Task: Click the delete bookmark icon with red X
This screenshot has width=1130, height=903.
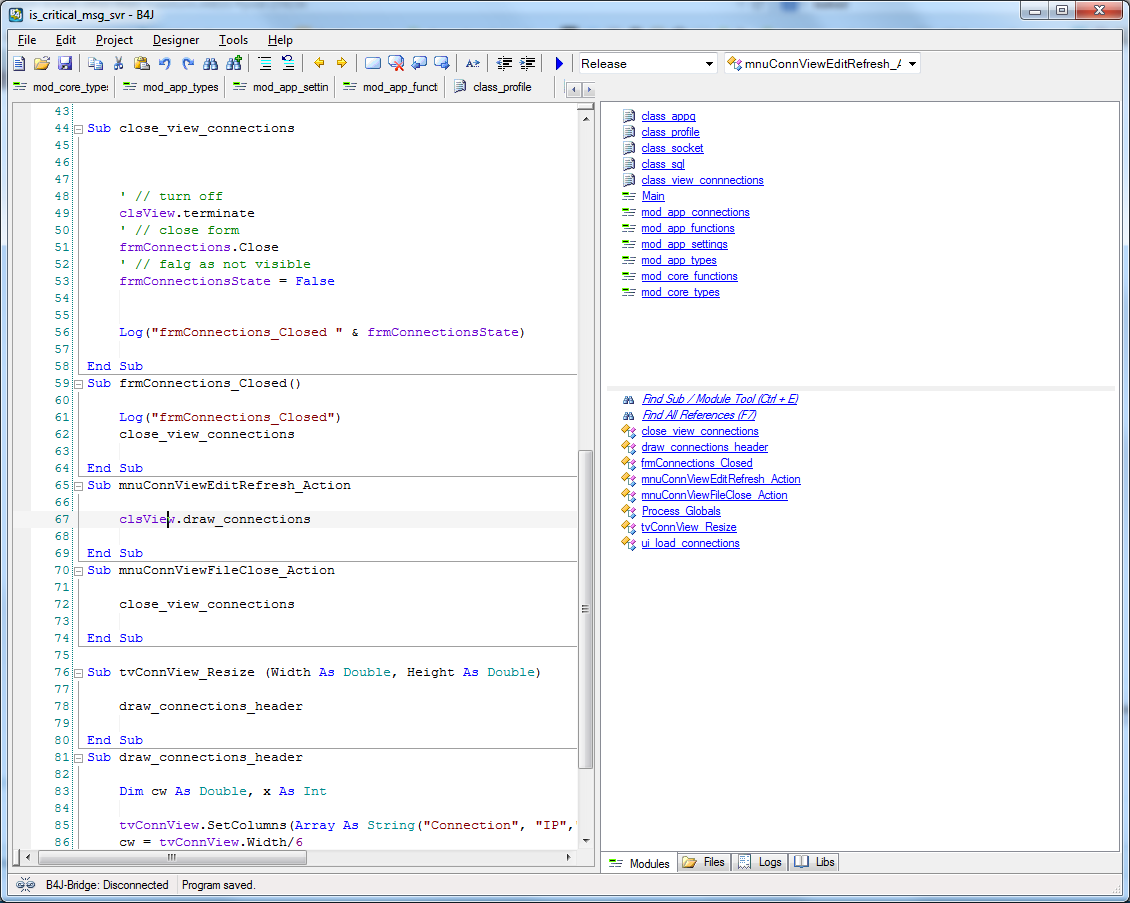Action: click(396, 63)
